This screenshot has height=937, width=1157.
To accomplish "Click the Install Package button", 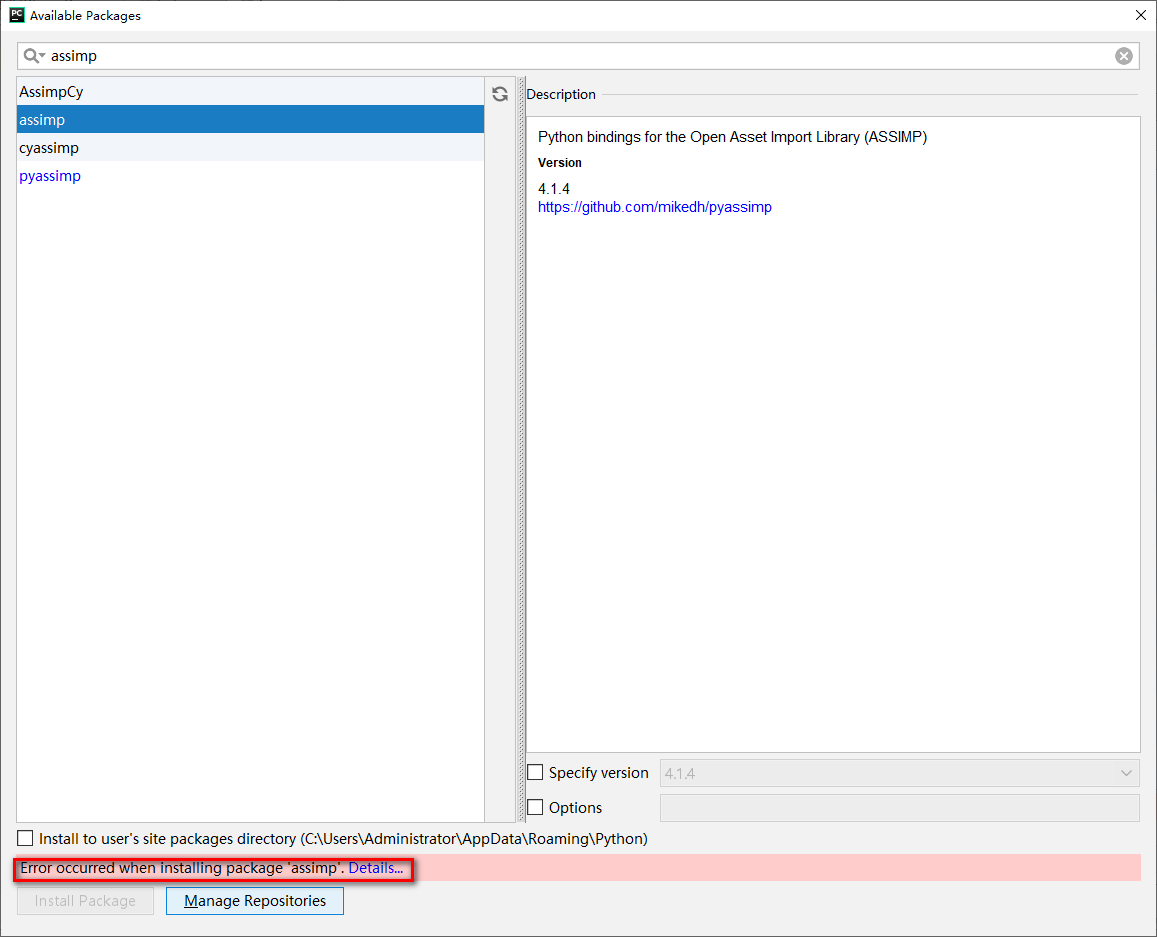I will click(85, 900).
